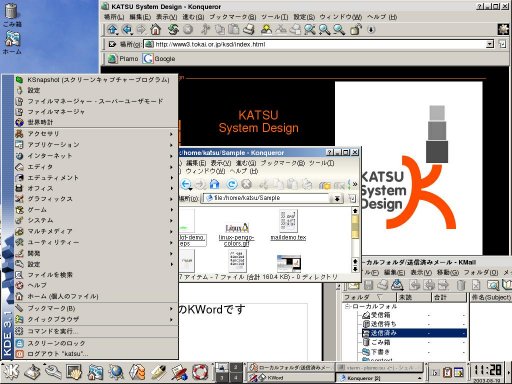
Task: Open the location dropdown in the Sample Konqueror window
Action: pyautogui.click(x=337, y=198)
